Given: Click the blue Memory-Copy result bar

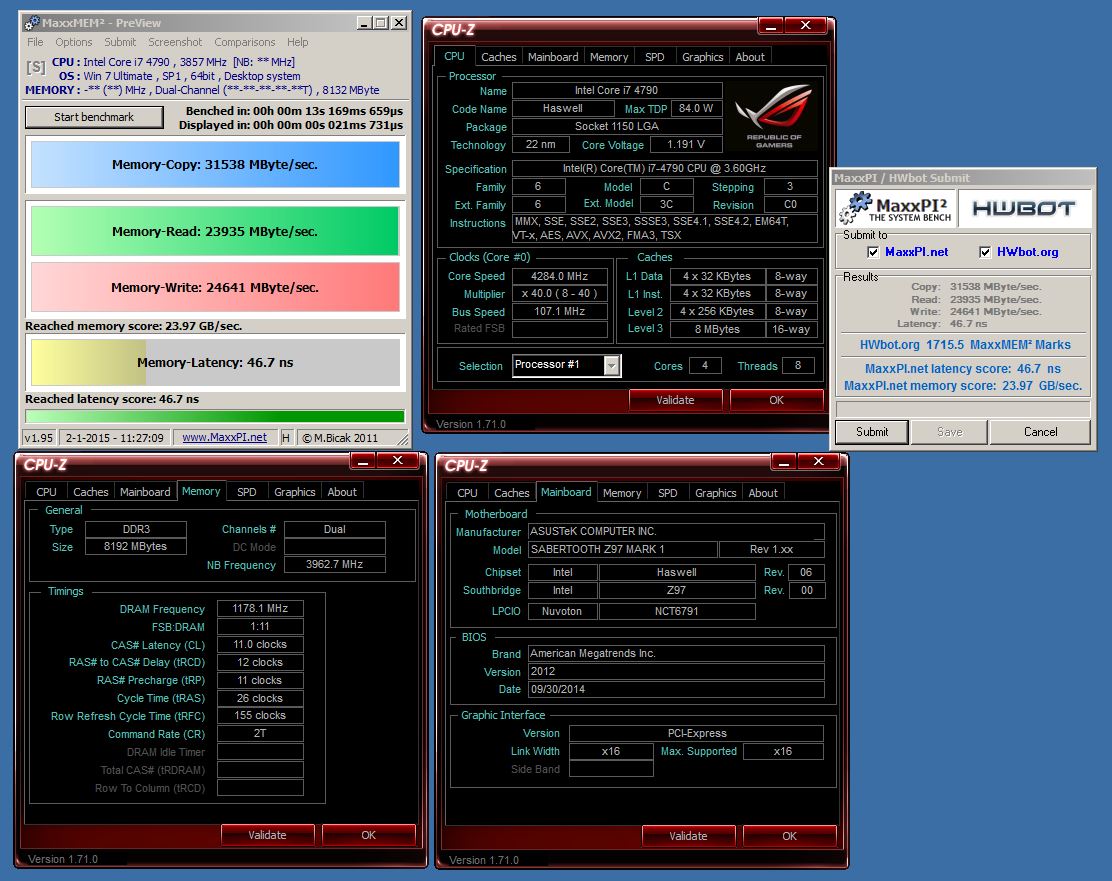Looking at the screenshot, I should (215, 165).
